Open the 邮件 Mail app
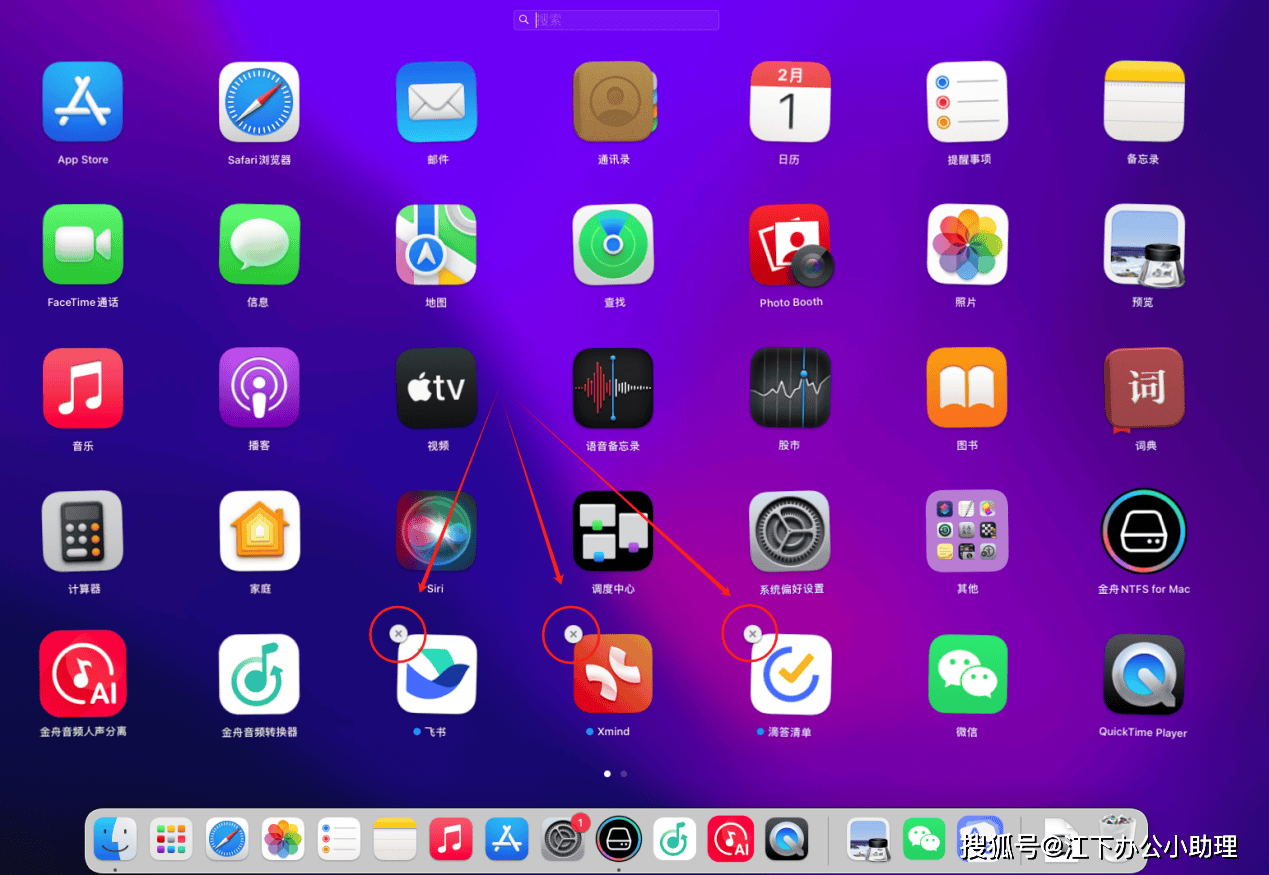This screenshot has width=1269, height=875. coord(436,102)
